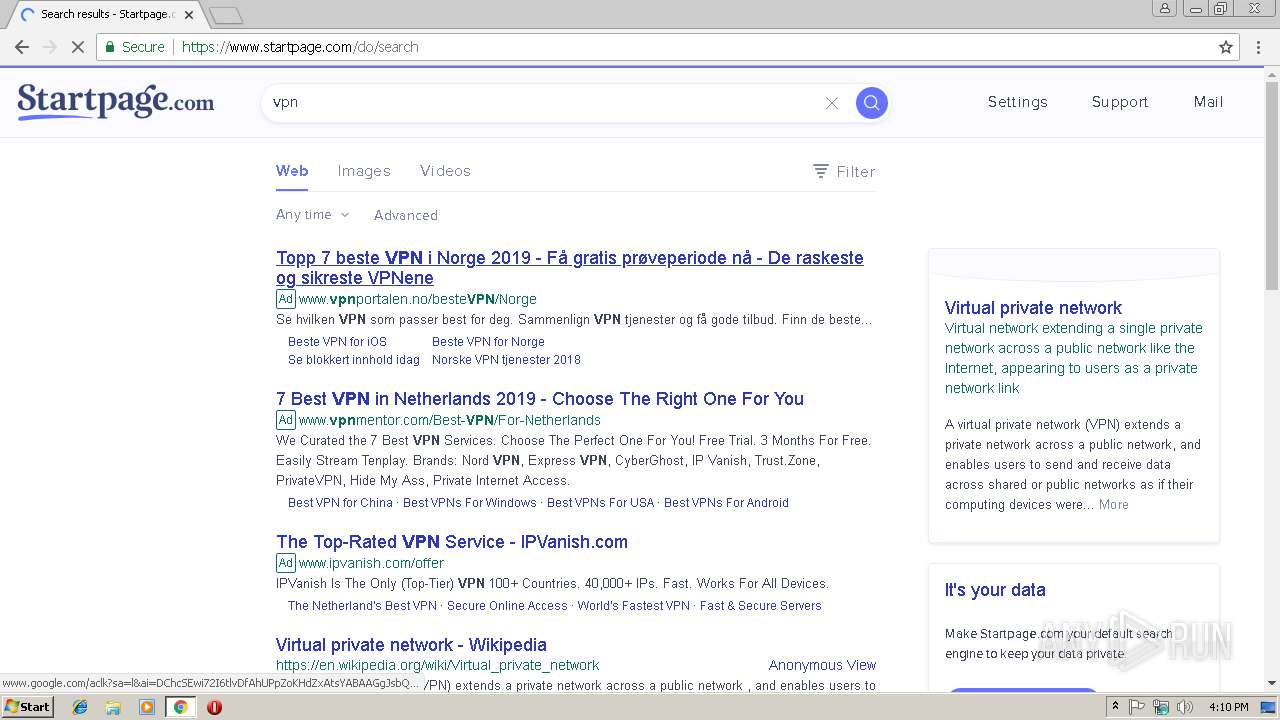Click the Best VPNs For Windows sitelink
The height and width of the screenshot is (720, 1280).
470,503
